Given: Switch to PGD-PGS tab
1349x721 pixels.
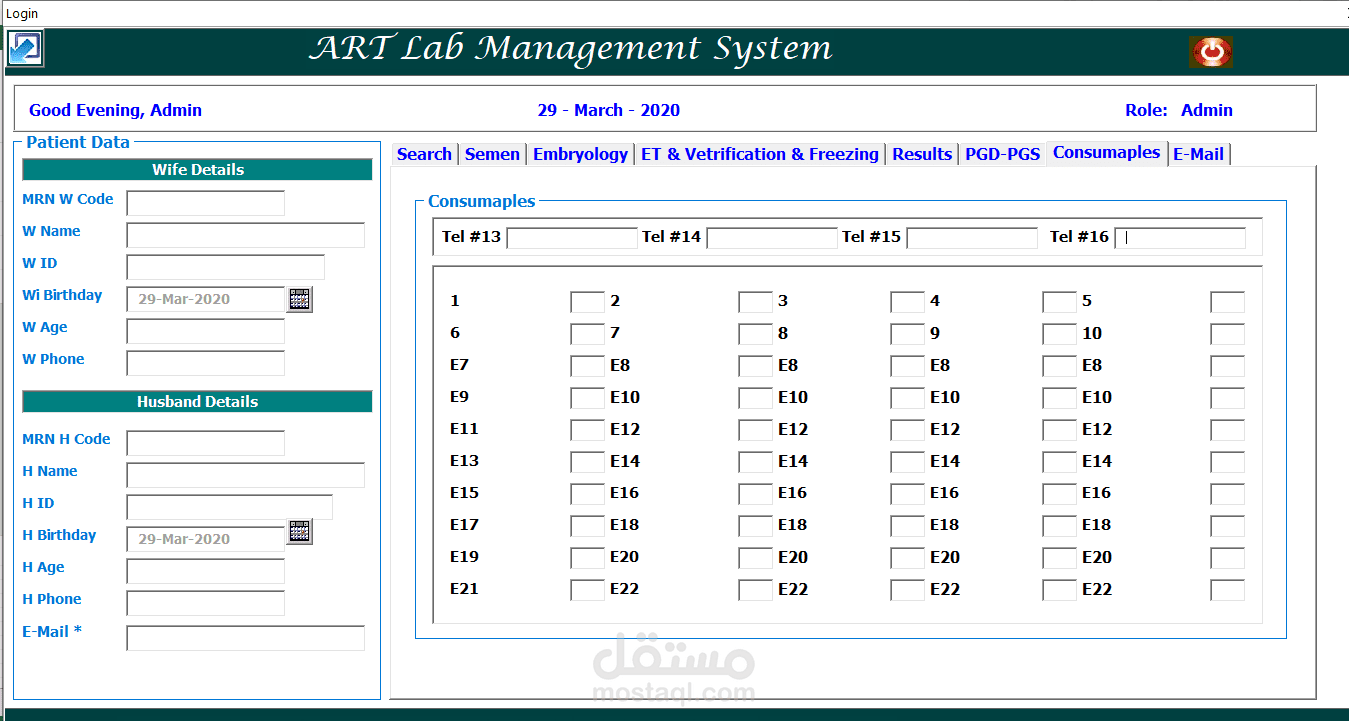Looking at the screenshot, I should 1002,154.
